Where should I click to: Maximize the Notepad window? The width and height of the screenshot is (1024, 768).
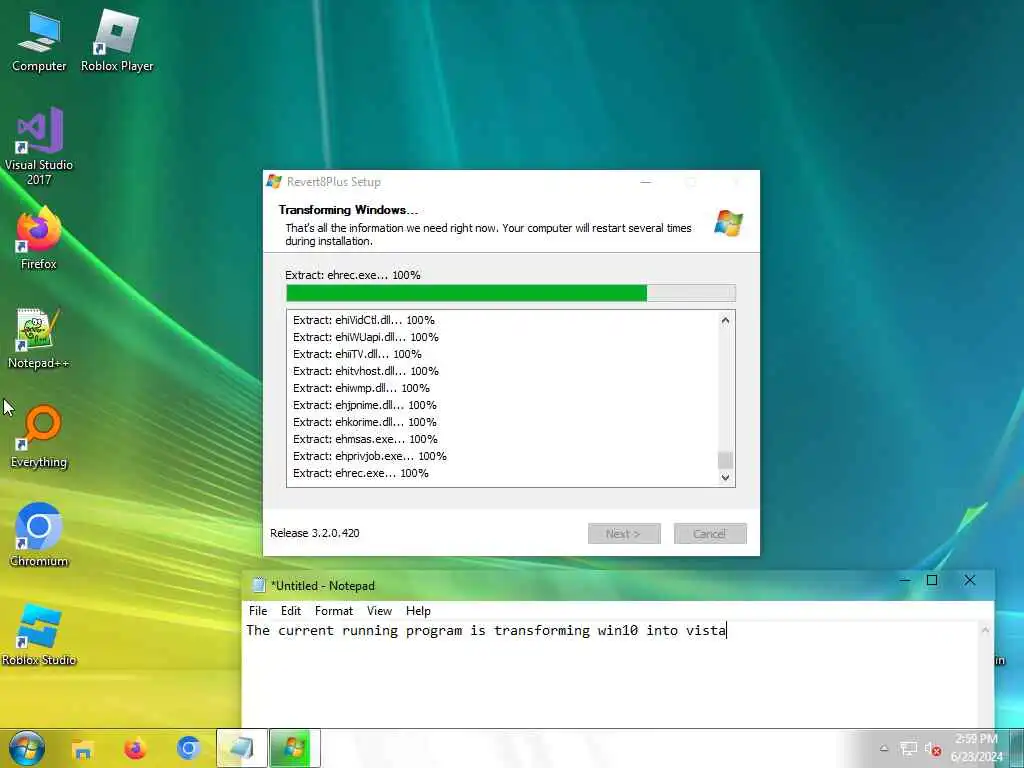pos(932,580)
